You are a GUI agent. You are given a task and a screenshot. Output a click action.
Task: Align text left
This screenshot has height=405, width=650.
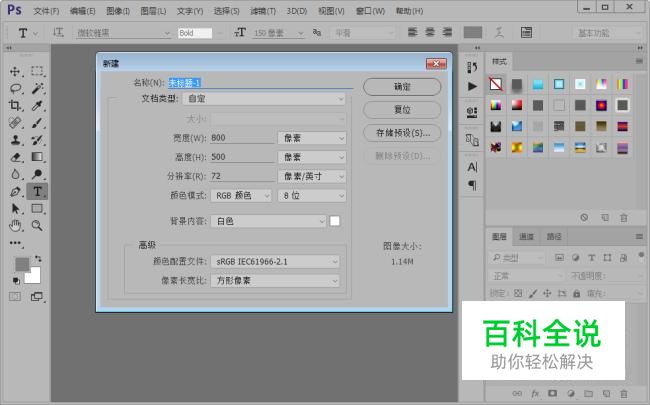pos(412,32)
